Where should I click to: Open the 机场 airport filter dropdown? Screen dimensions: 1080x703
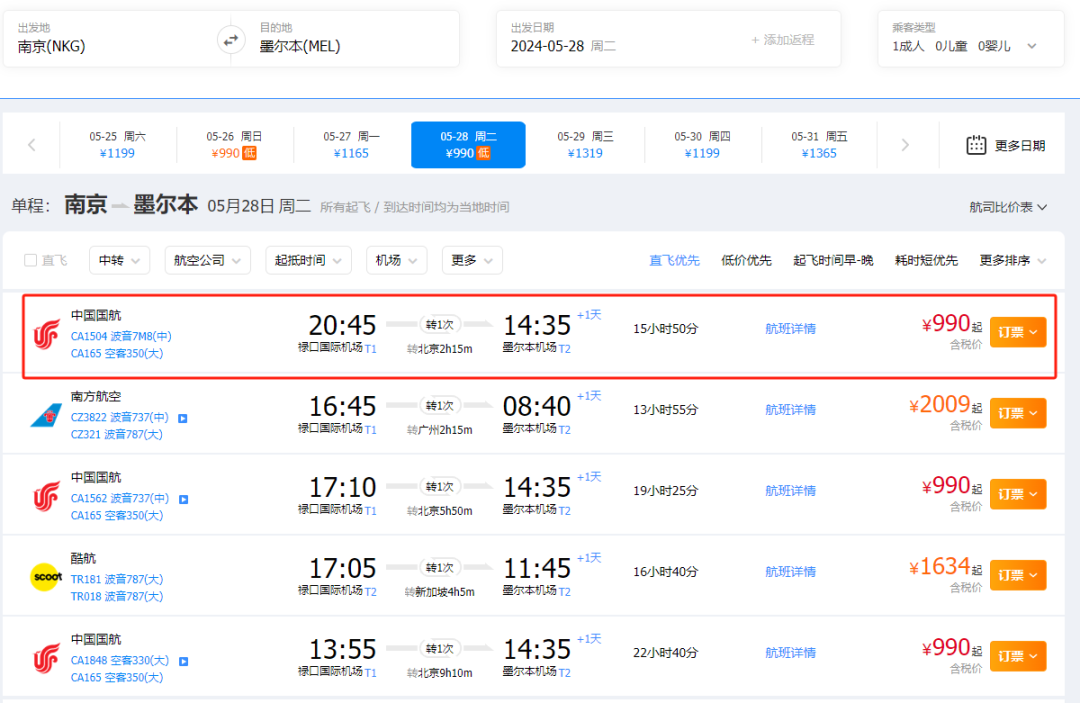[x=396, y=260]
